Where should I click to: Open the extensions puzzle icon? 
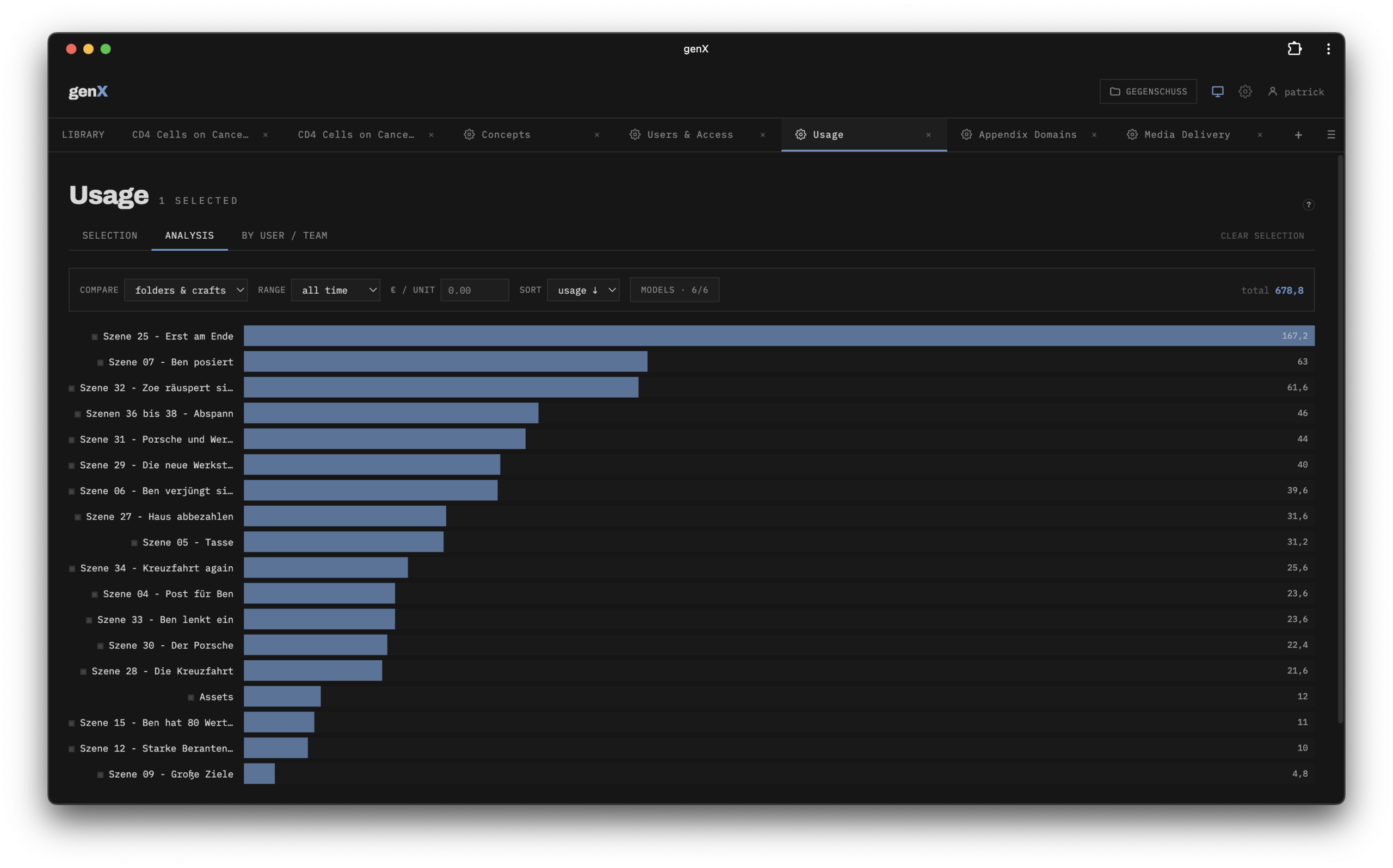coord(1294,49)
